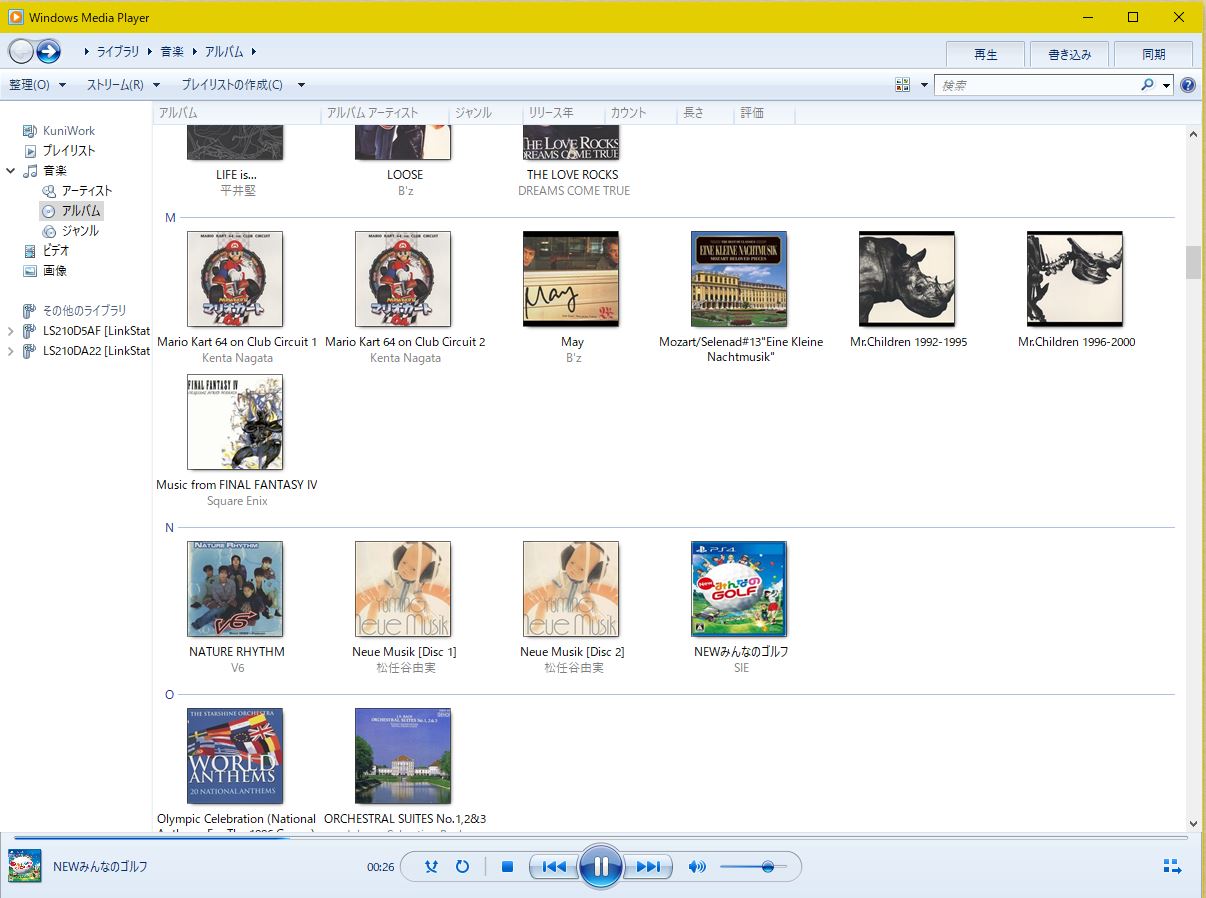Toggle repeat playback
Image resolution: width=1206 pixels, height=898 pixels.
(x=462, y=867)
